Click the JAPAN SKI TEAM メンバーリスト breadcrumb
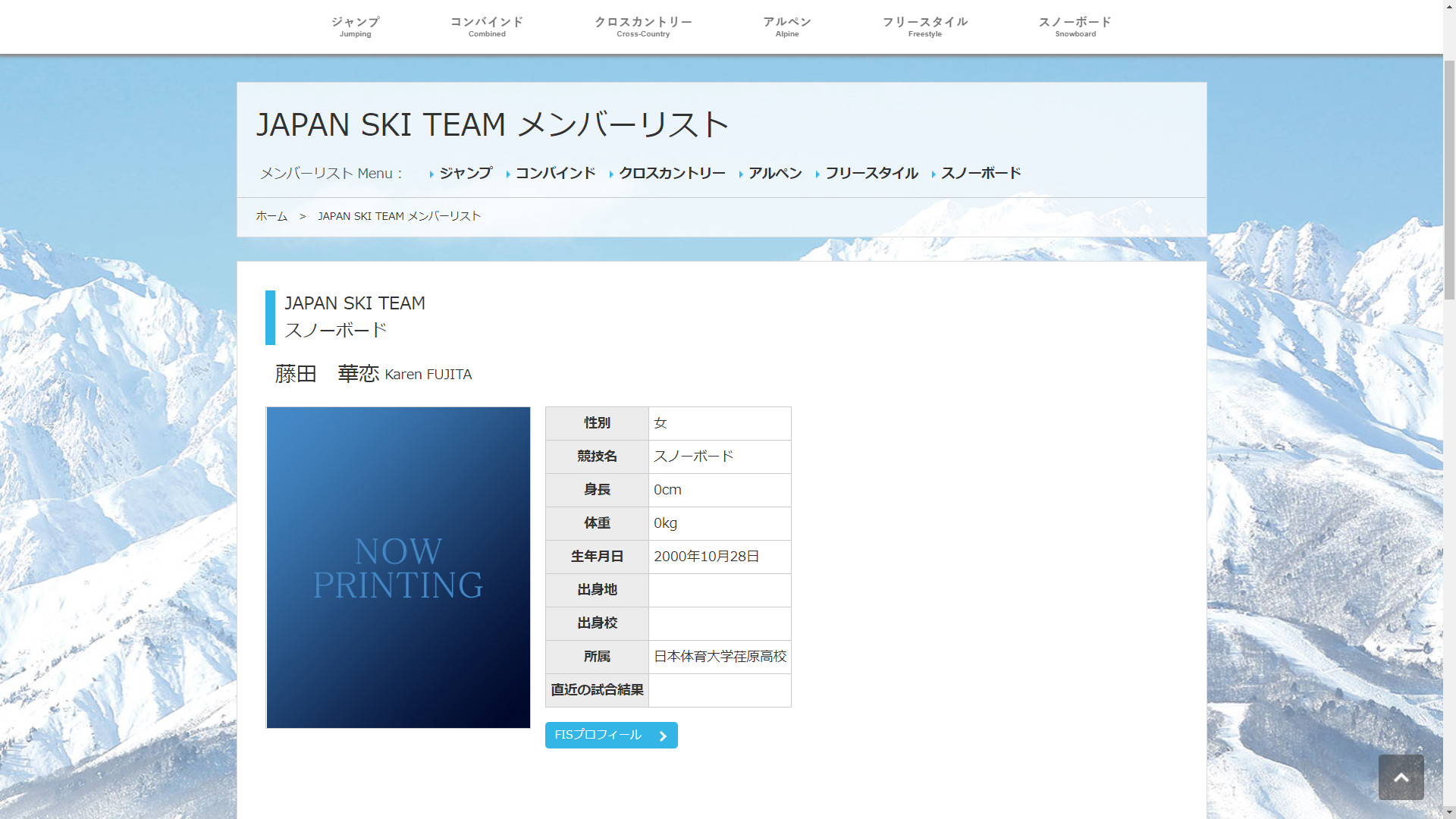 pos(399,216)
